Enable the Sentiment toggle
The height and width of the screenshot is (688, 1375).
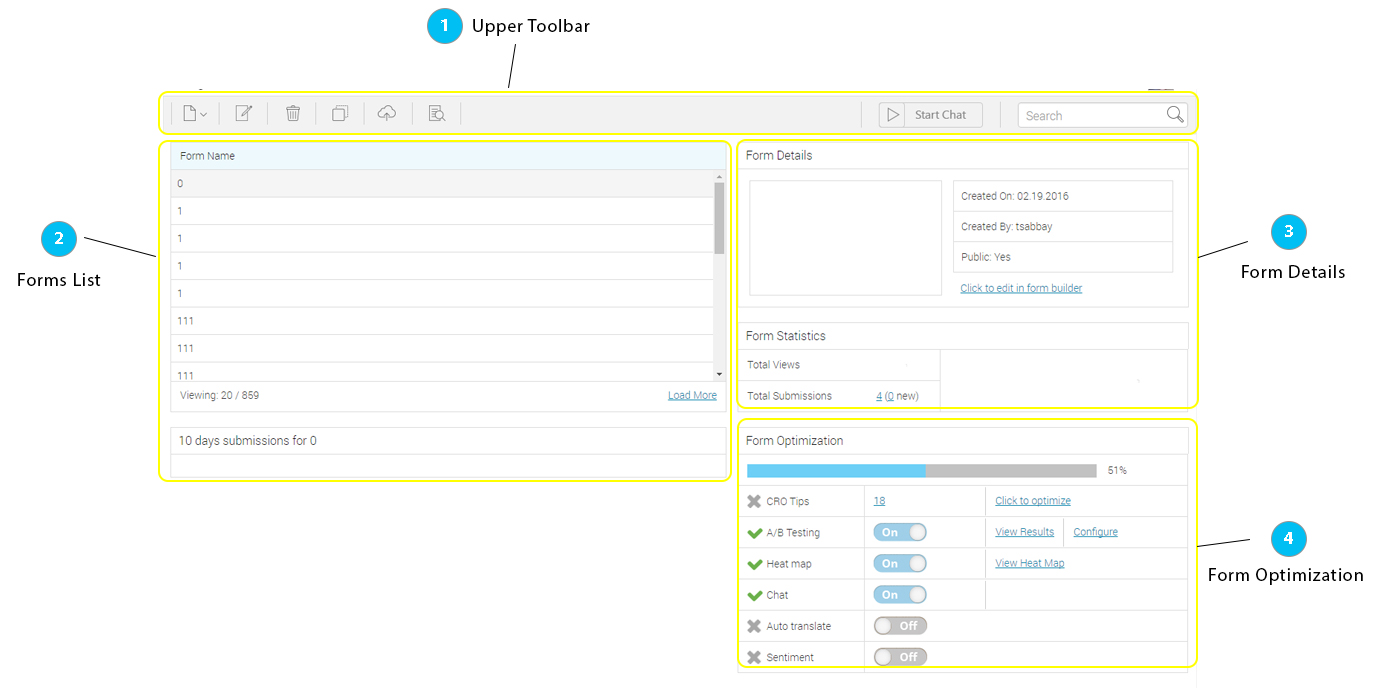(900, 657)
